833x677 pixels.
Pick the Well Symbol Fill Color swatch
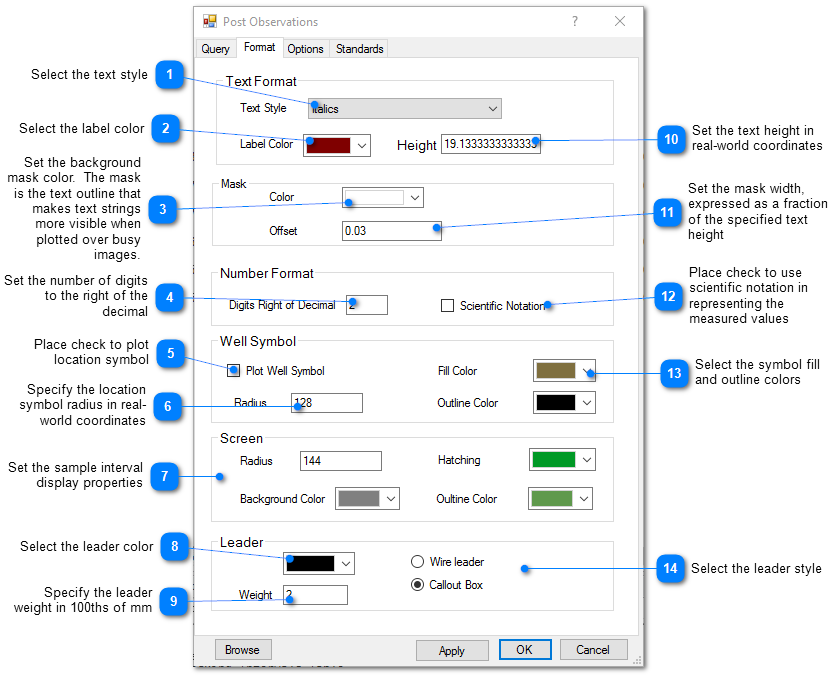(555, 371)
